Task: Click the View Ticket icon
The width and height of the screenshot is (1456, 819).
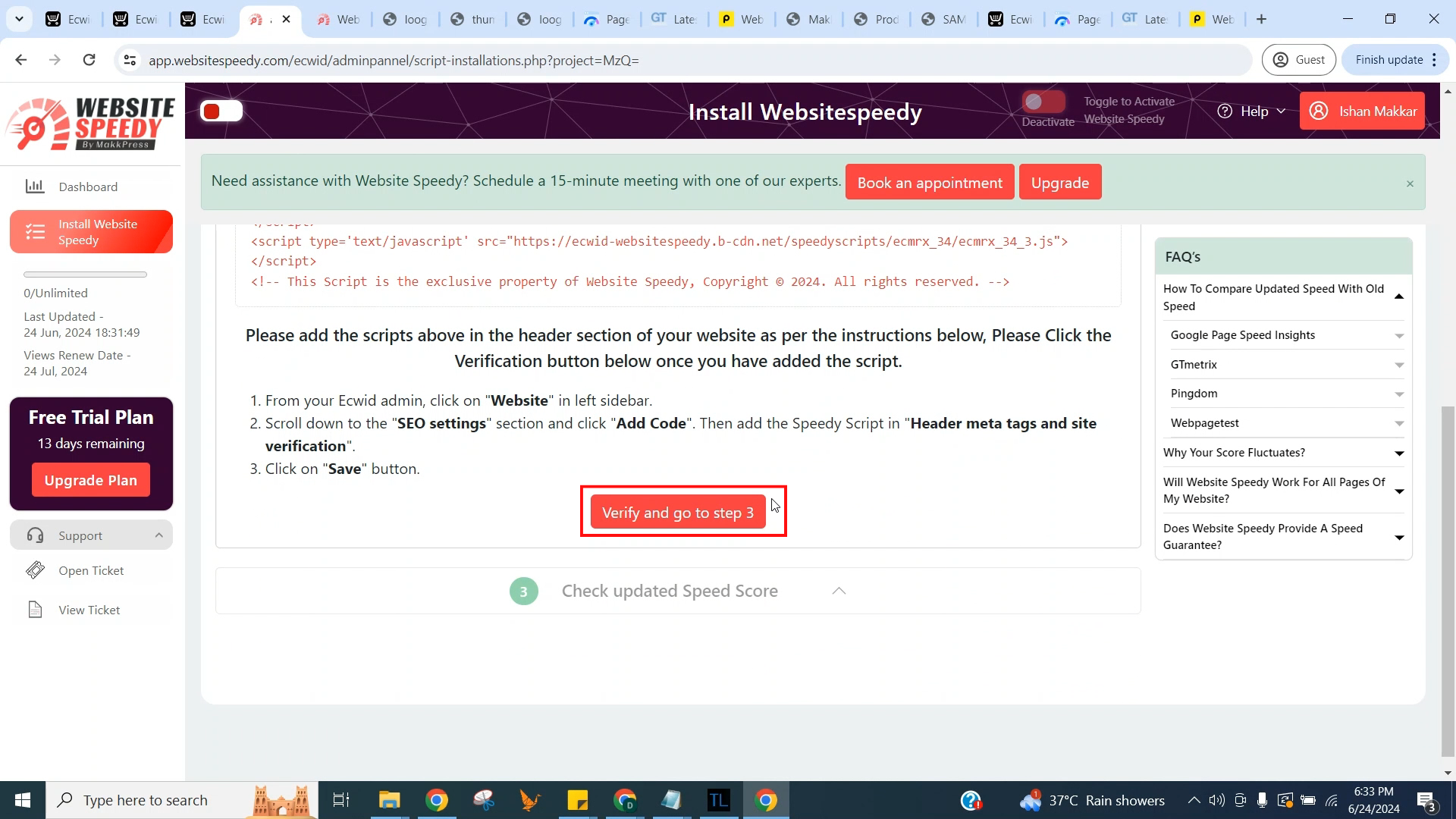Action: click(35, 609)
